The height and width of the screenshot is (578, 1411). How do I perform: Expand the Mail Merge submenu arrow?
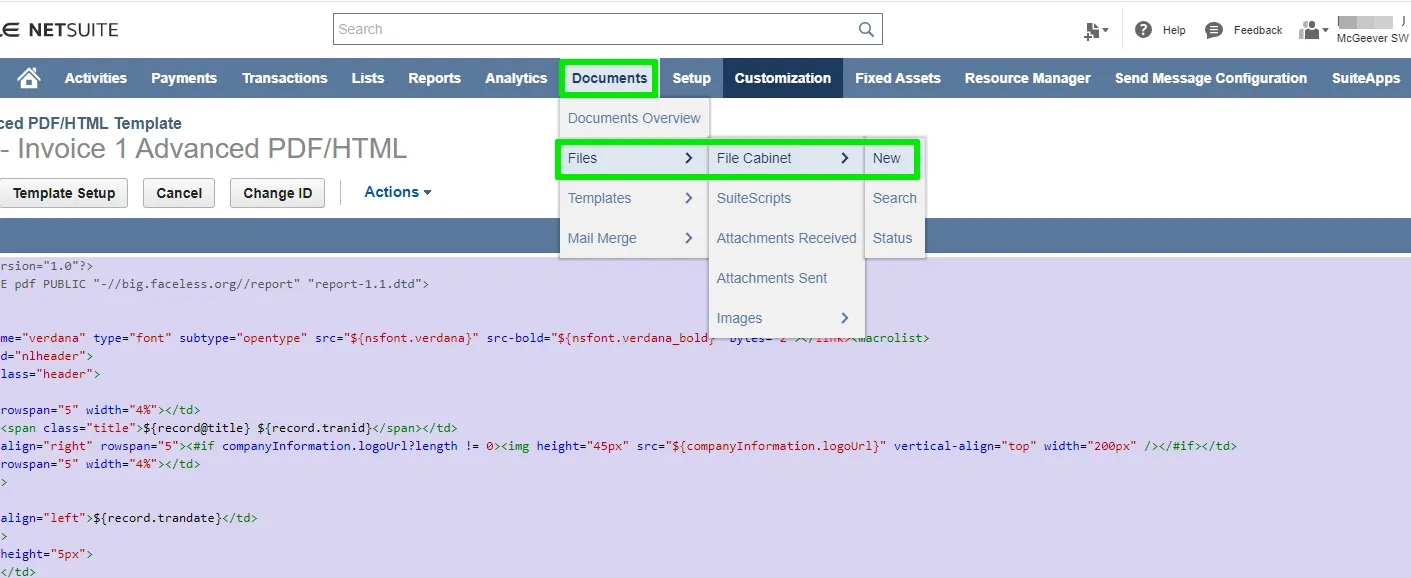coord(688,238)
